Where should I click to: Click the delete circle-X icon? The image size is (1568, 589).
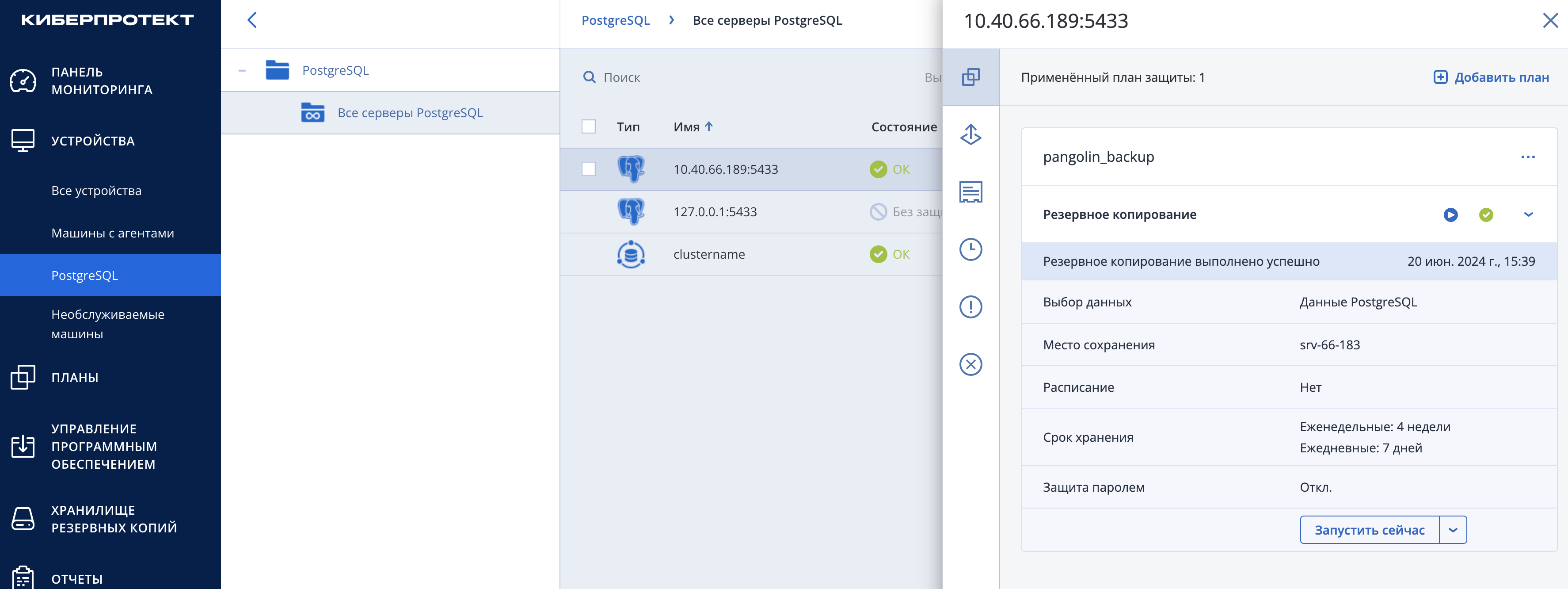(x=971, y=364)
